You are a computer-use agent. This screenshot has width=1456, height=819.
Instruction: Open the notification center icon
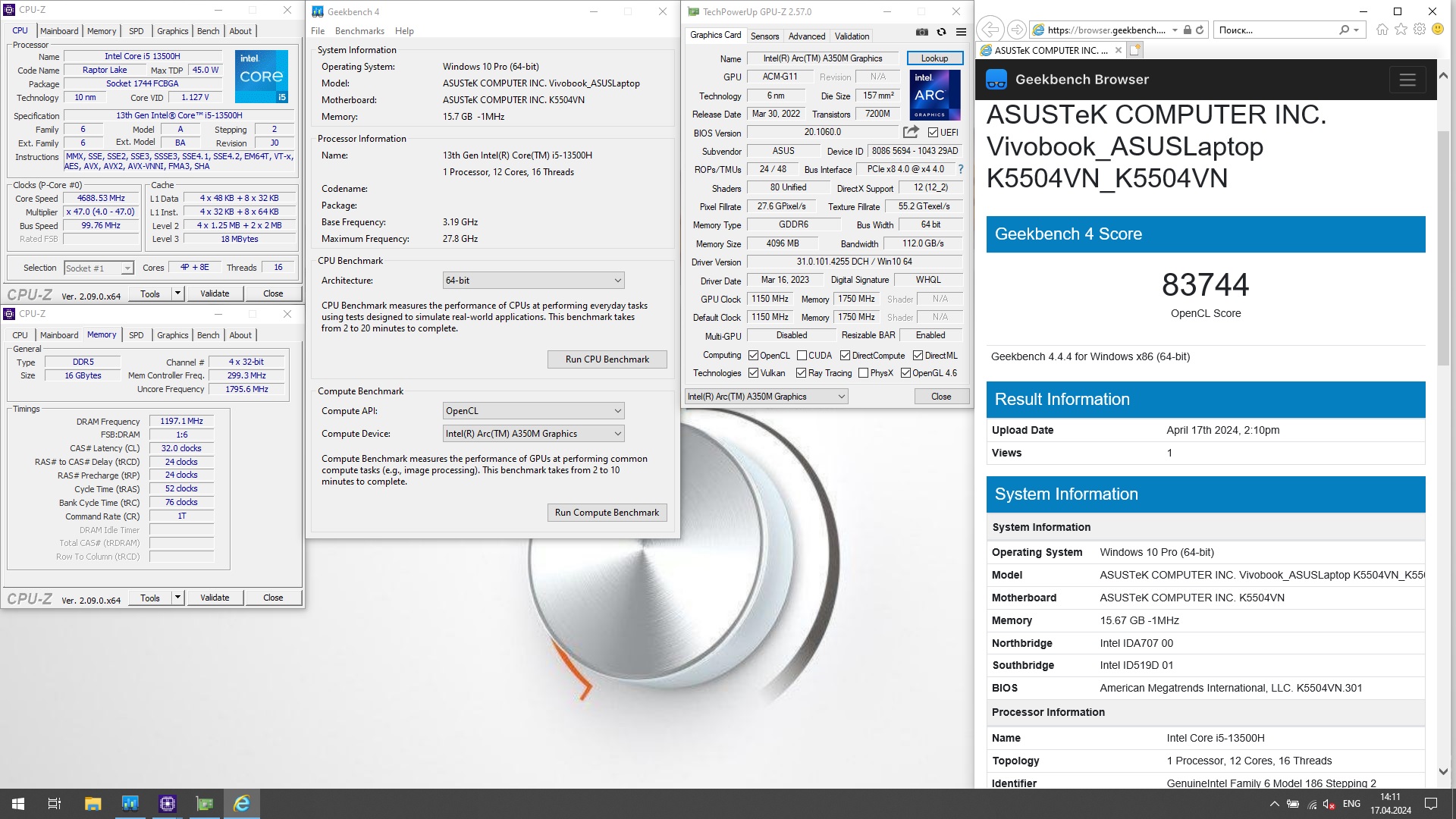point(1431,804)
